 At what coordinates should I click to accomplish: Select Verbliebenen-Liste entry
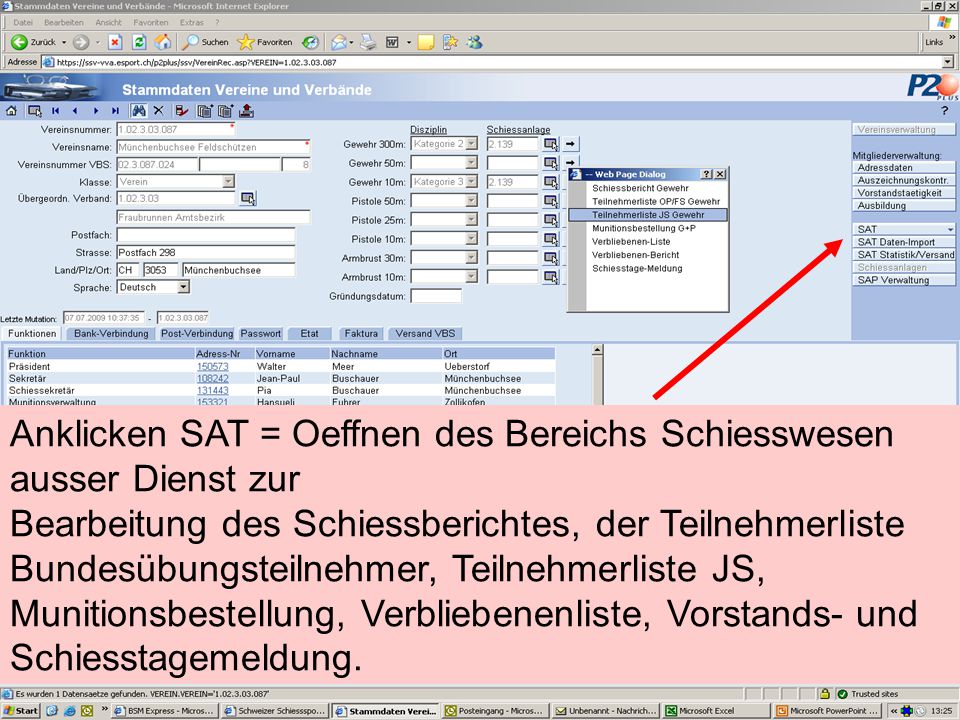631,242
